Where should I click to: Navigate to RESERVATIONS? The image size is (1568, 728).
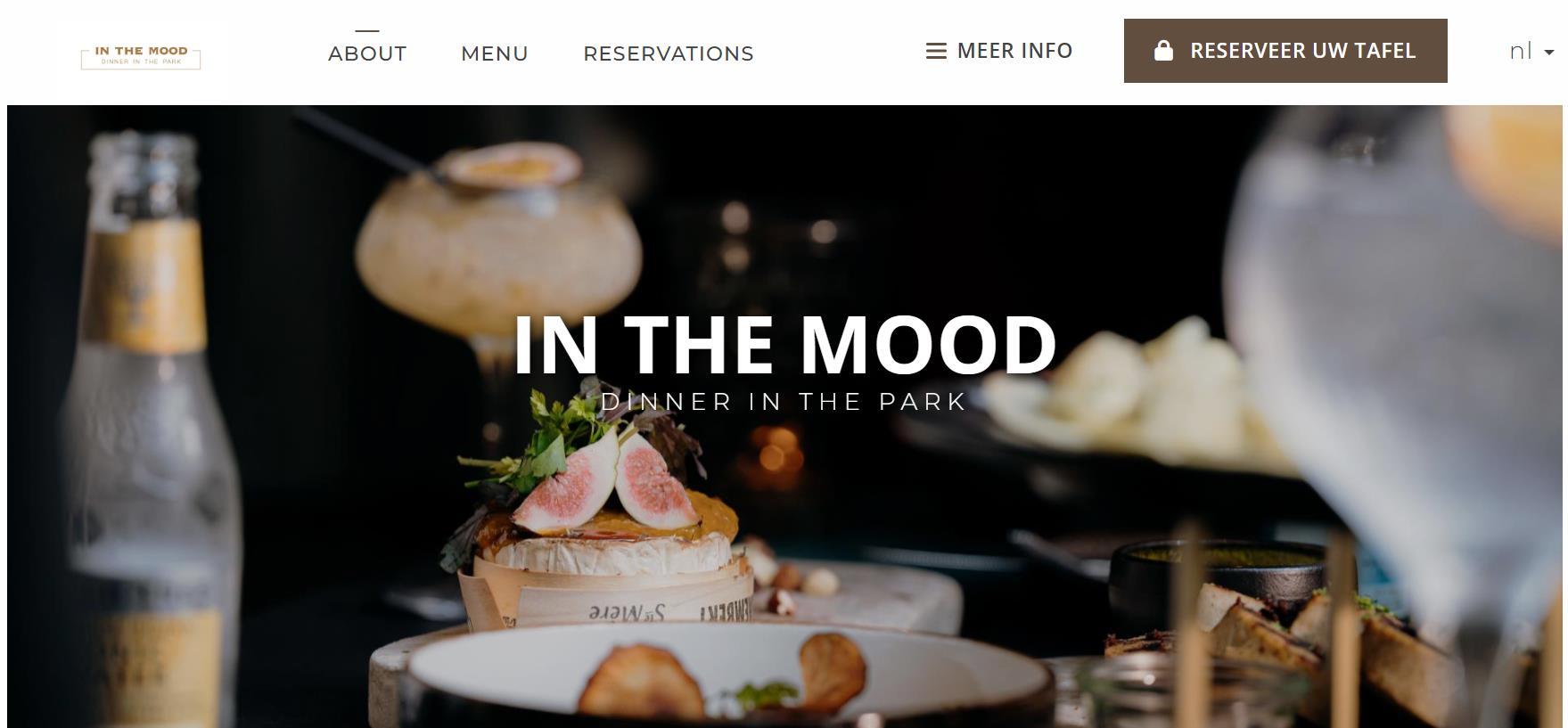(669, 53)
